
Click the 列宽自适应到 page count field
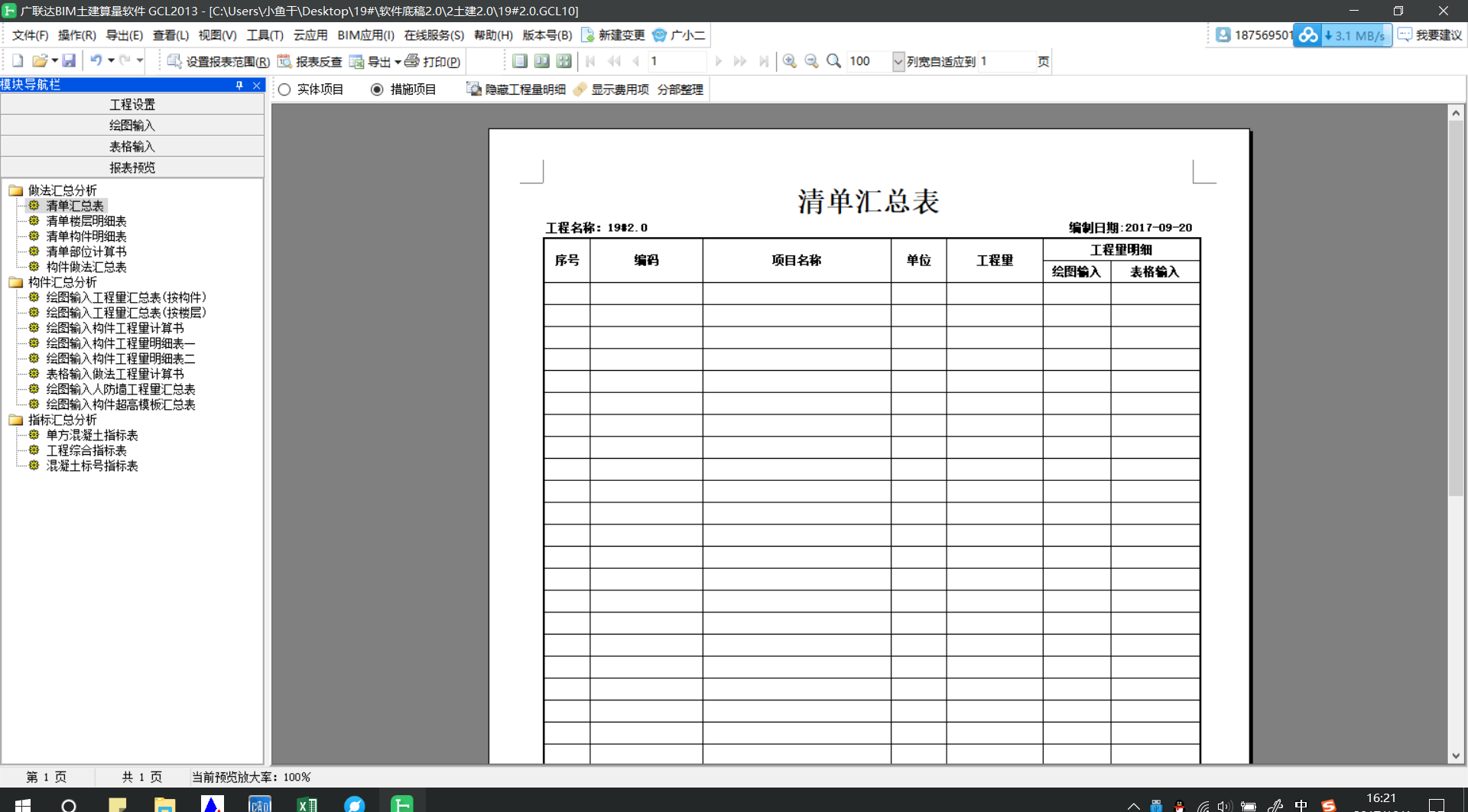1006,61
